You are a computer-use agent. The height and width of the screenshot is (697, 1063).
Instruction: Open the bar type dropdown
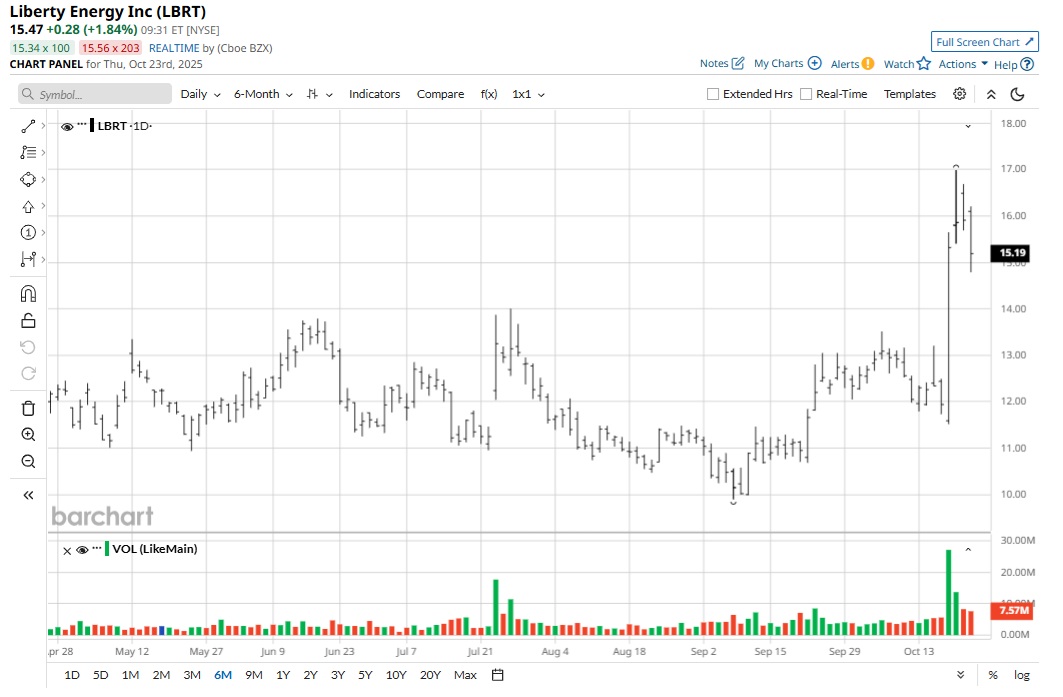pyautogui.click(x=319, y=94)
